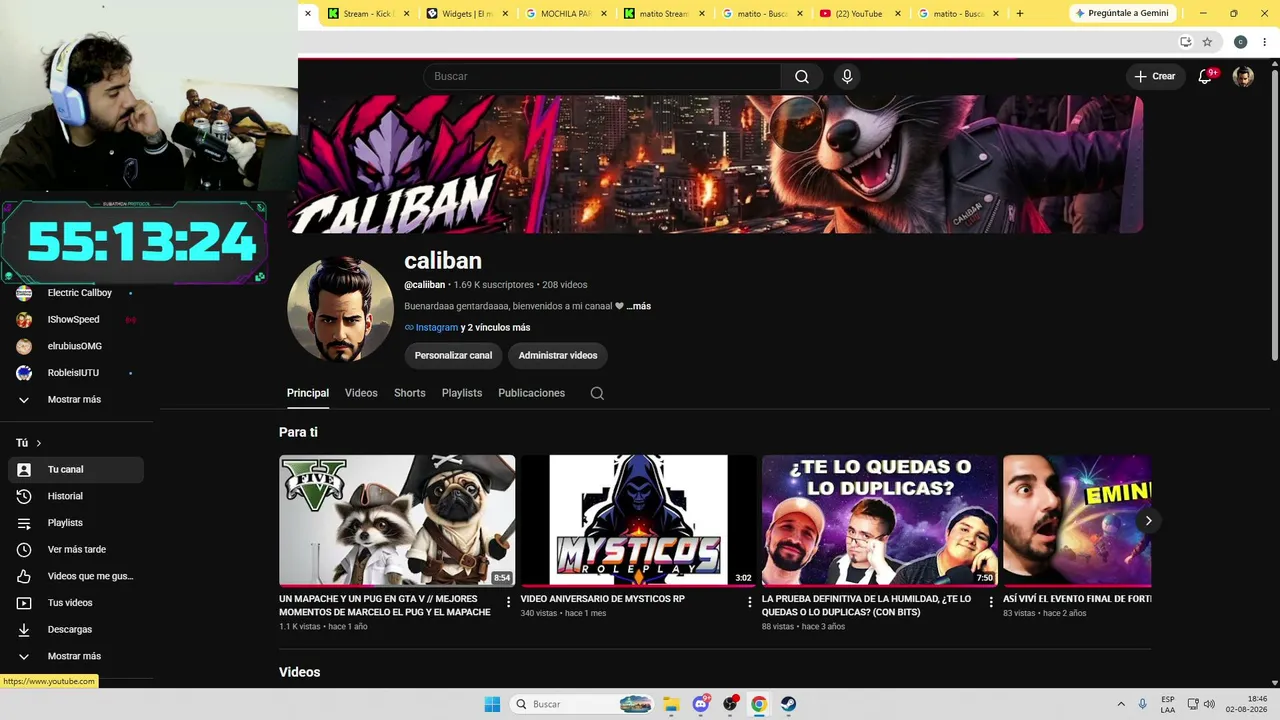This screenshot has height=720, width=1280.
Task: Open Tus videos in the sidebar
Action: [76, 603]
